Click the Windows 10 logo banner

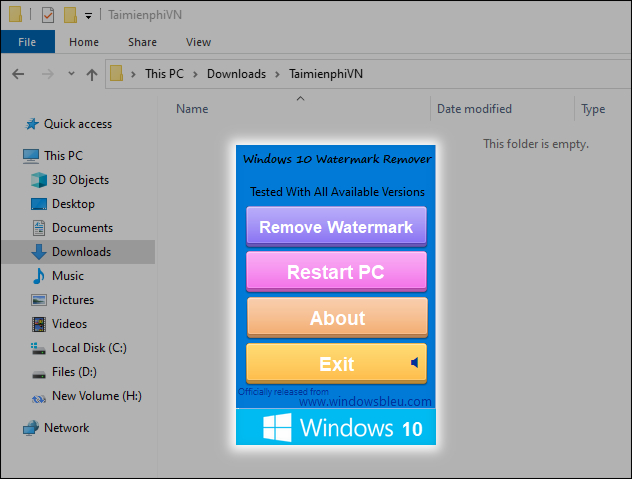336,427
